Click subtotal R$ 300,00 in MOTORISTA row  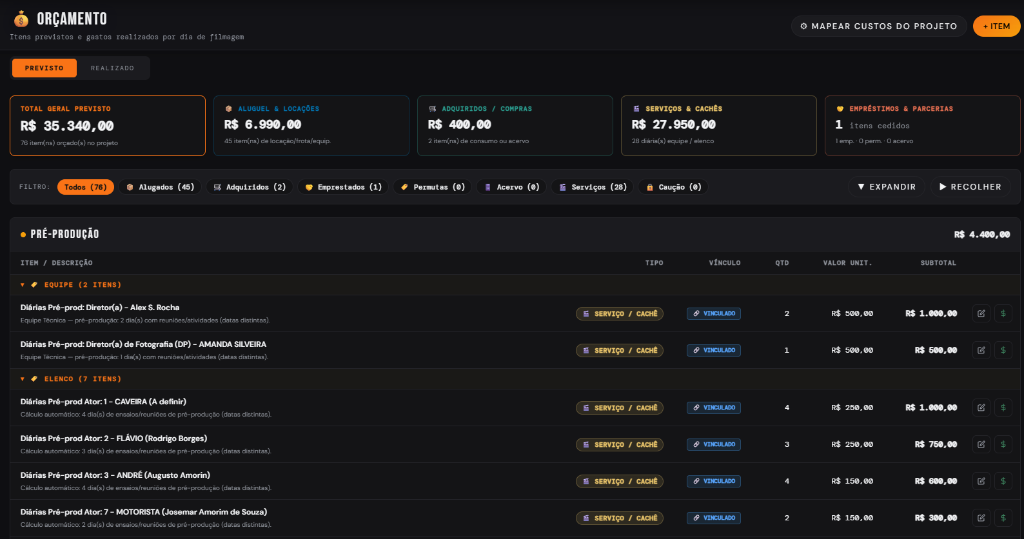pos(936,517)
